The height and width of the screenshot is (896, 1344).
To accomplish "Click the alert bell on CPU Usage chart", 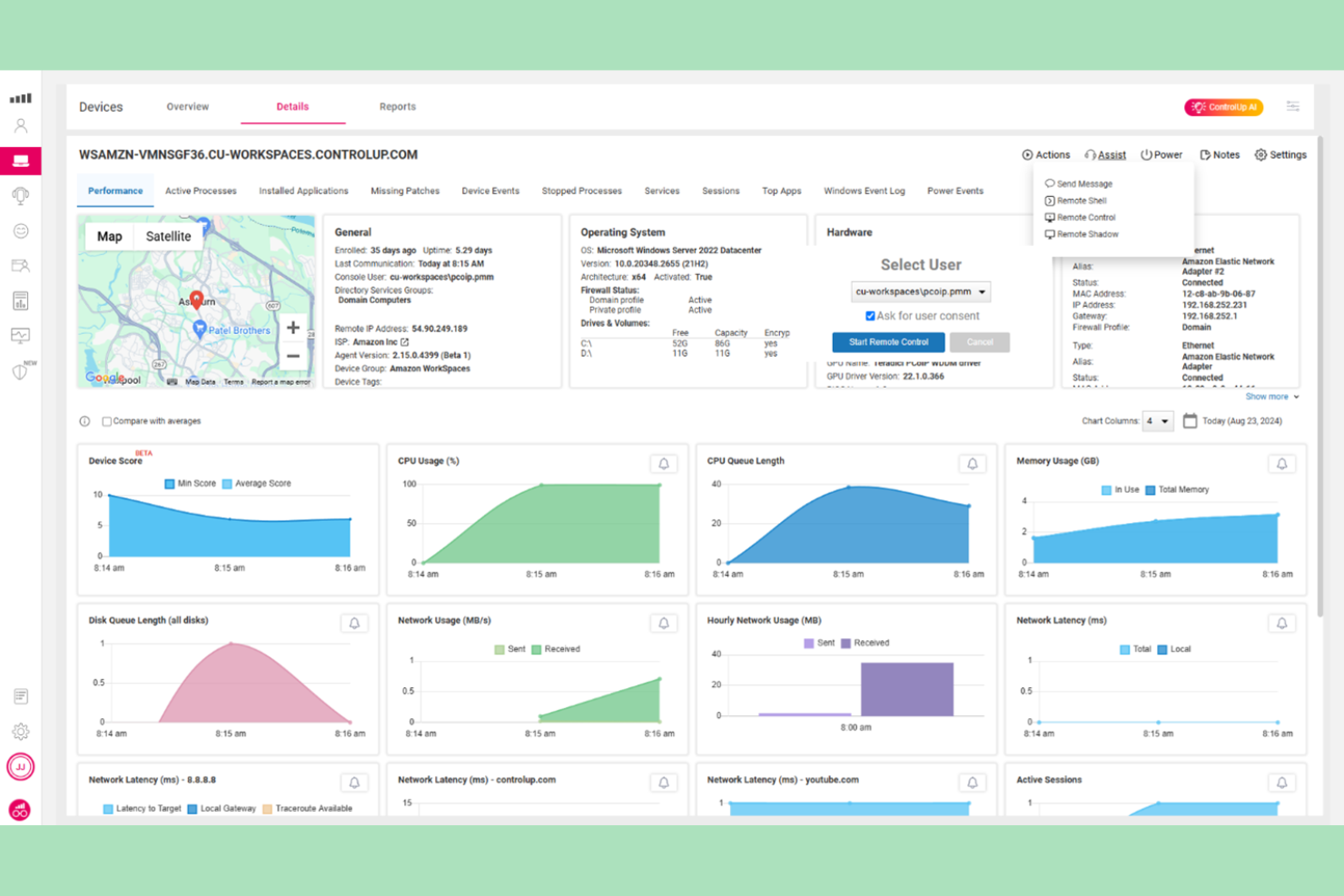I will tap(664, 464).
